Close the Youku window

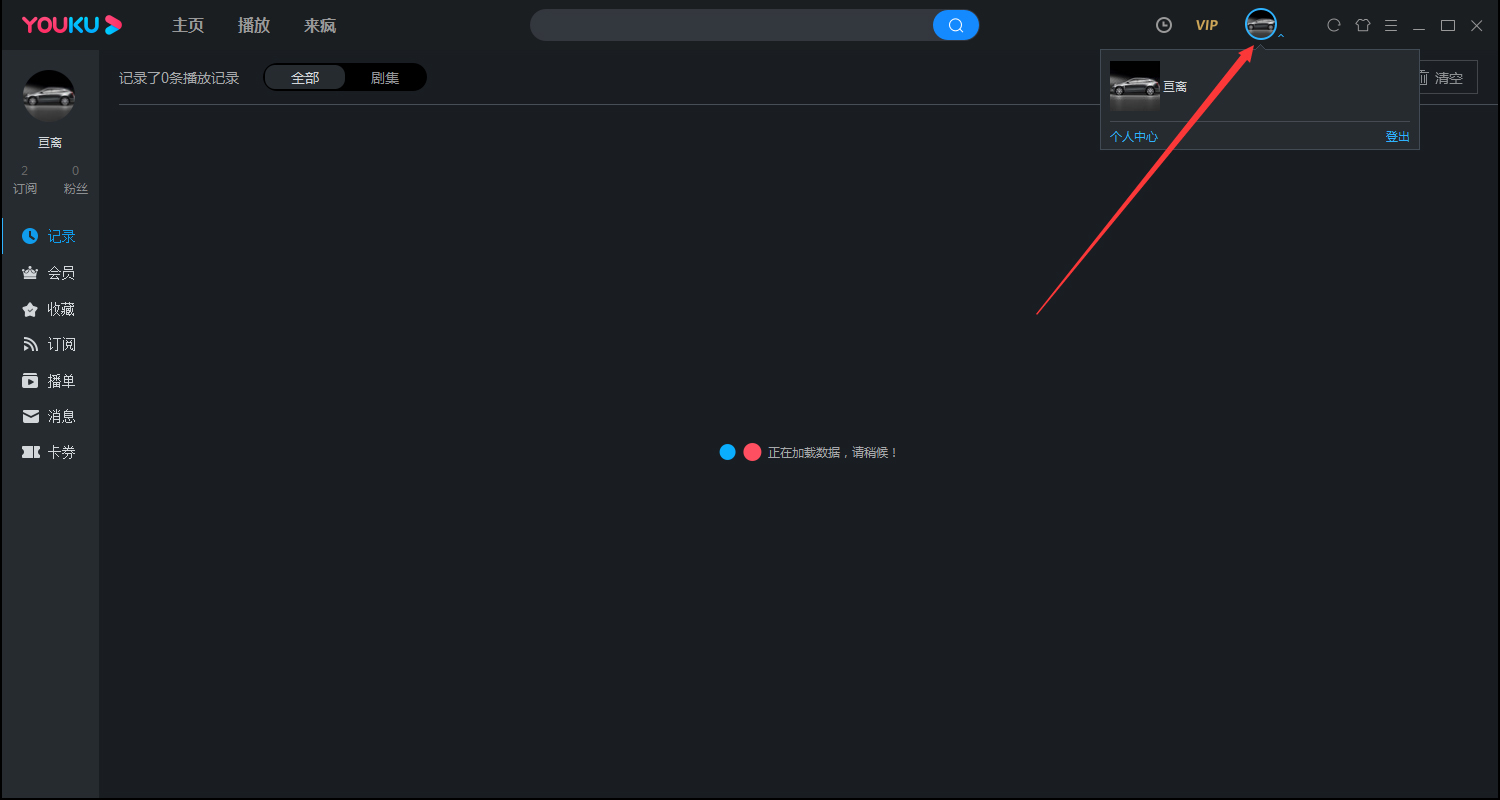click(x=1476, y=25)
